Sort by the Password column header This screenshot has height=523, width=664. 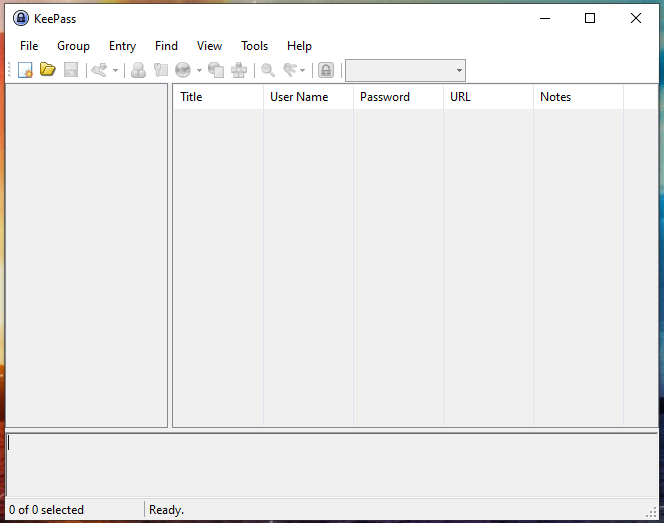398,97
